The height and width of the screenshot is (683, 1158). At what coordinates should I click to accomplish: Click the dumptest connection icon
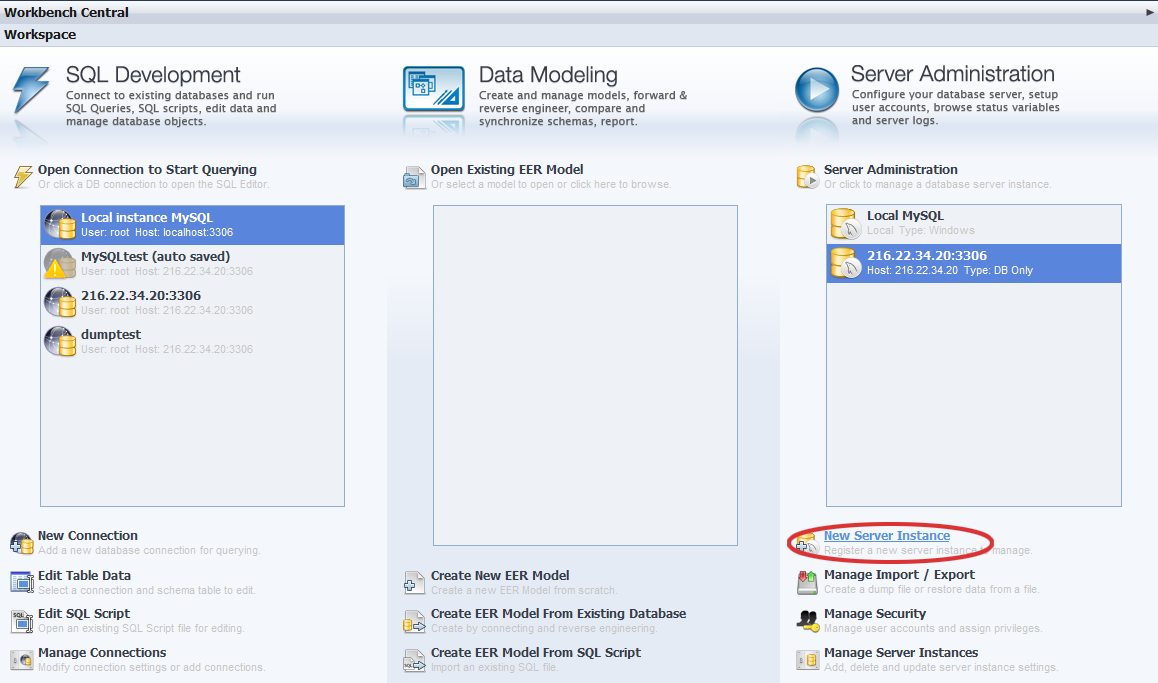point(60,342)
